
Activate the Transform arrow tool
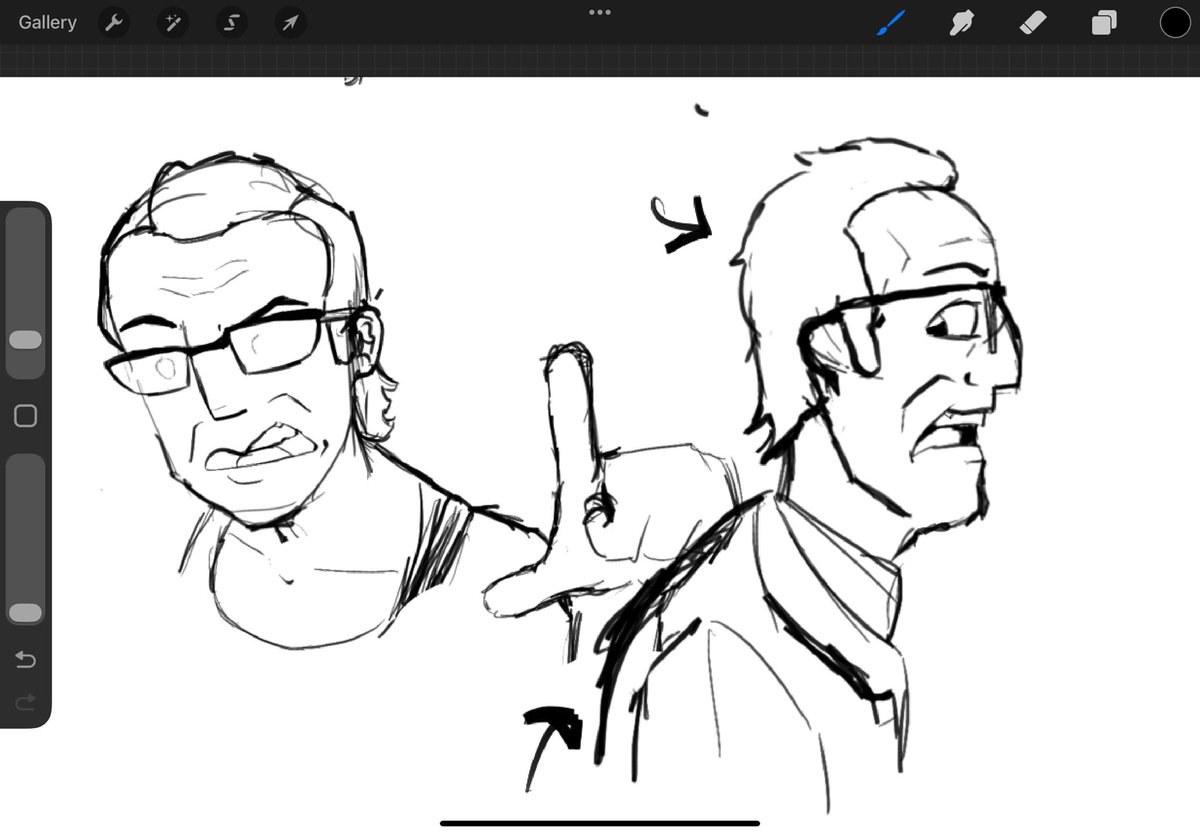[x=290, y=22]
